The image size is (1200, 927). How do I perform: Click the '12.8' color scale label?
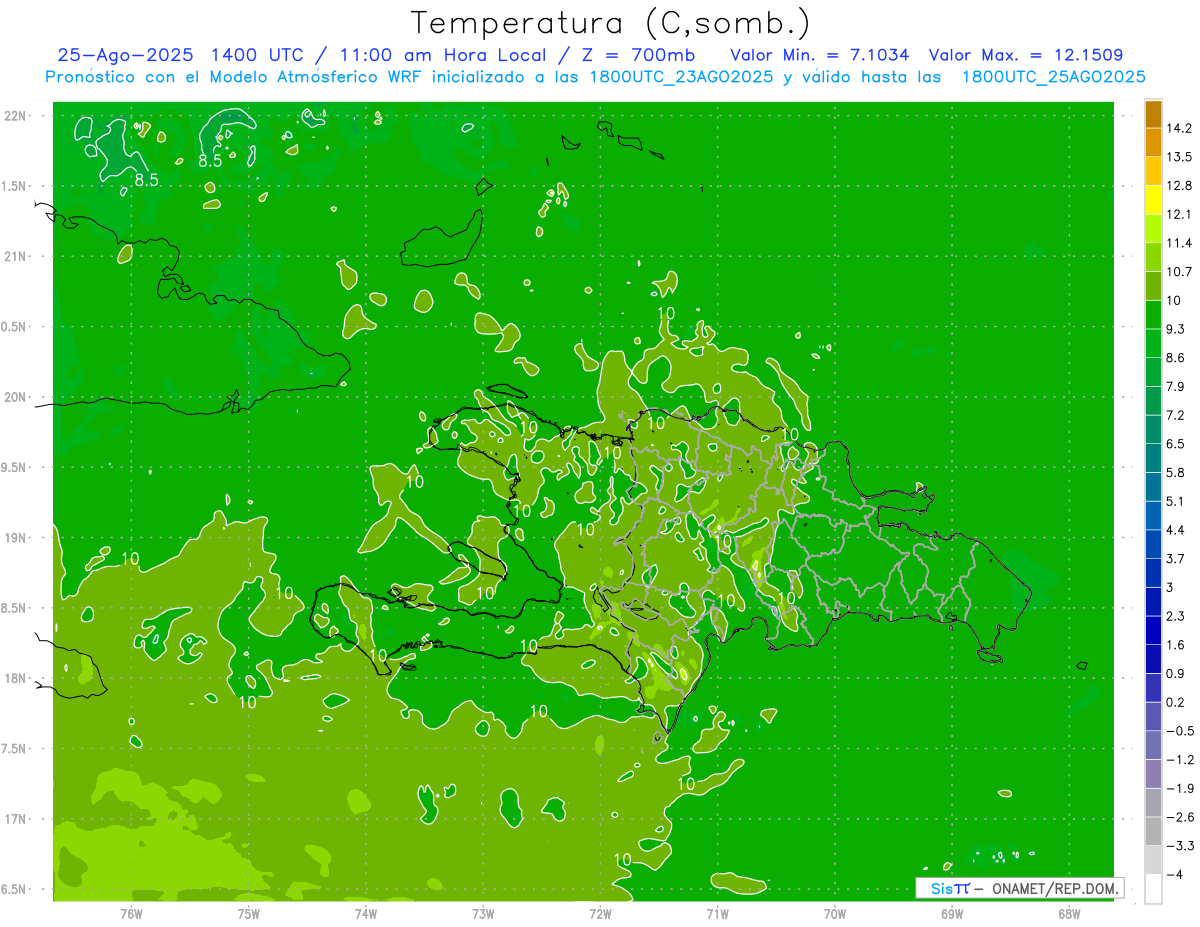click(1179, 186)
